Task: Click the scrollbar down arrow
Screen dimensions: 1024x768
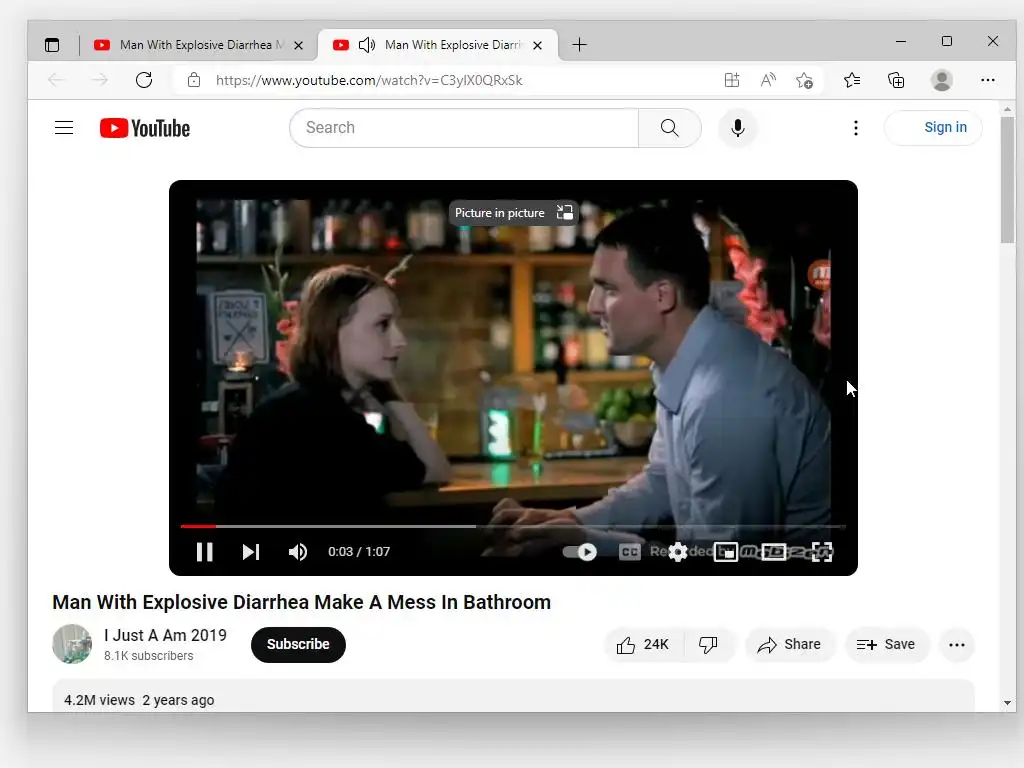Action: coord(1007,703)
